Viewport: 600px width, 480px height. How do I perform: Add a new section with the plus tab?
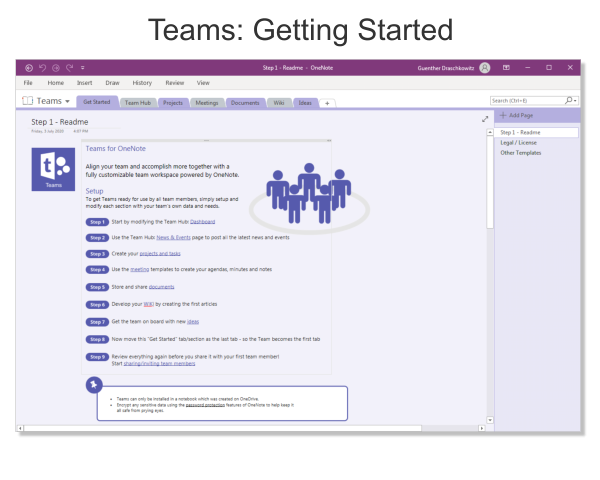(x=327, y=103)
